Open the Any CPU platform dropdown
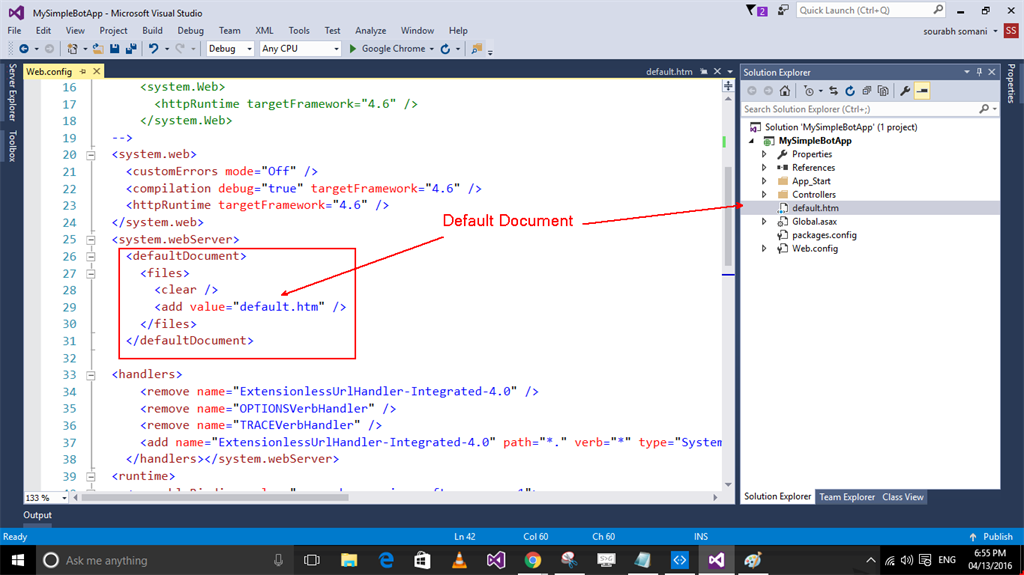Viewport: 1024px width, 575px height. pos(298,48)
